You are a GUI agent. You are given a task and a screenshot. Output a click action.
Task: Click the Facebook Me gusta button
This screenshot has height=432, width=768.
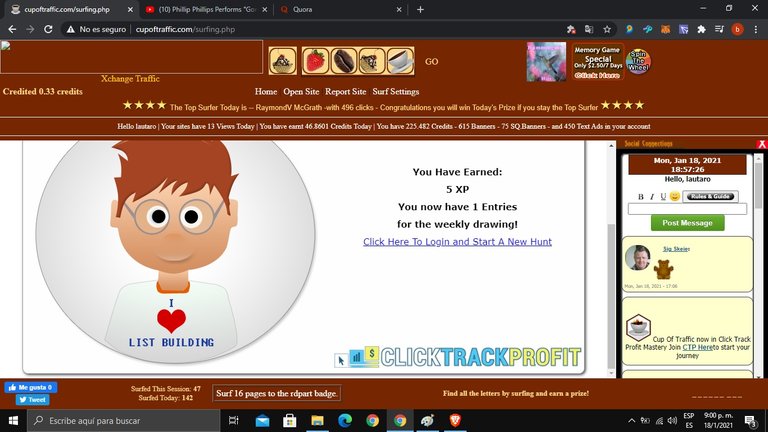pos(31,387)
